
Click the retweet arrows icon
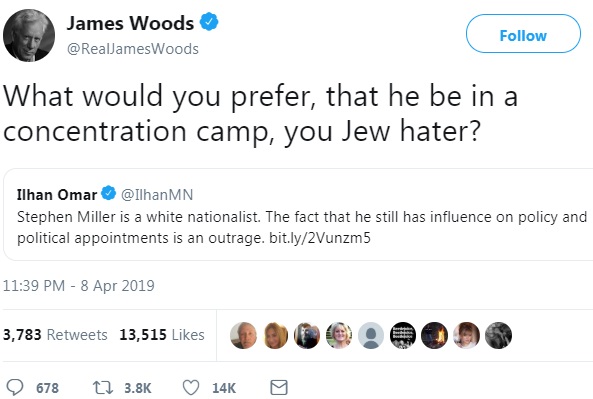tap(103, 388)
